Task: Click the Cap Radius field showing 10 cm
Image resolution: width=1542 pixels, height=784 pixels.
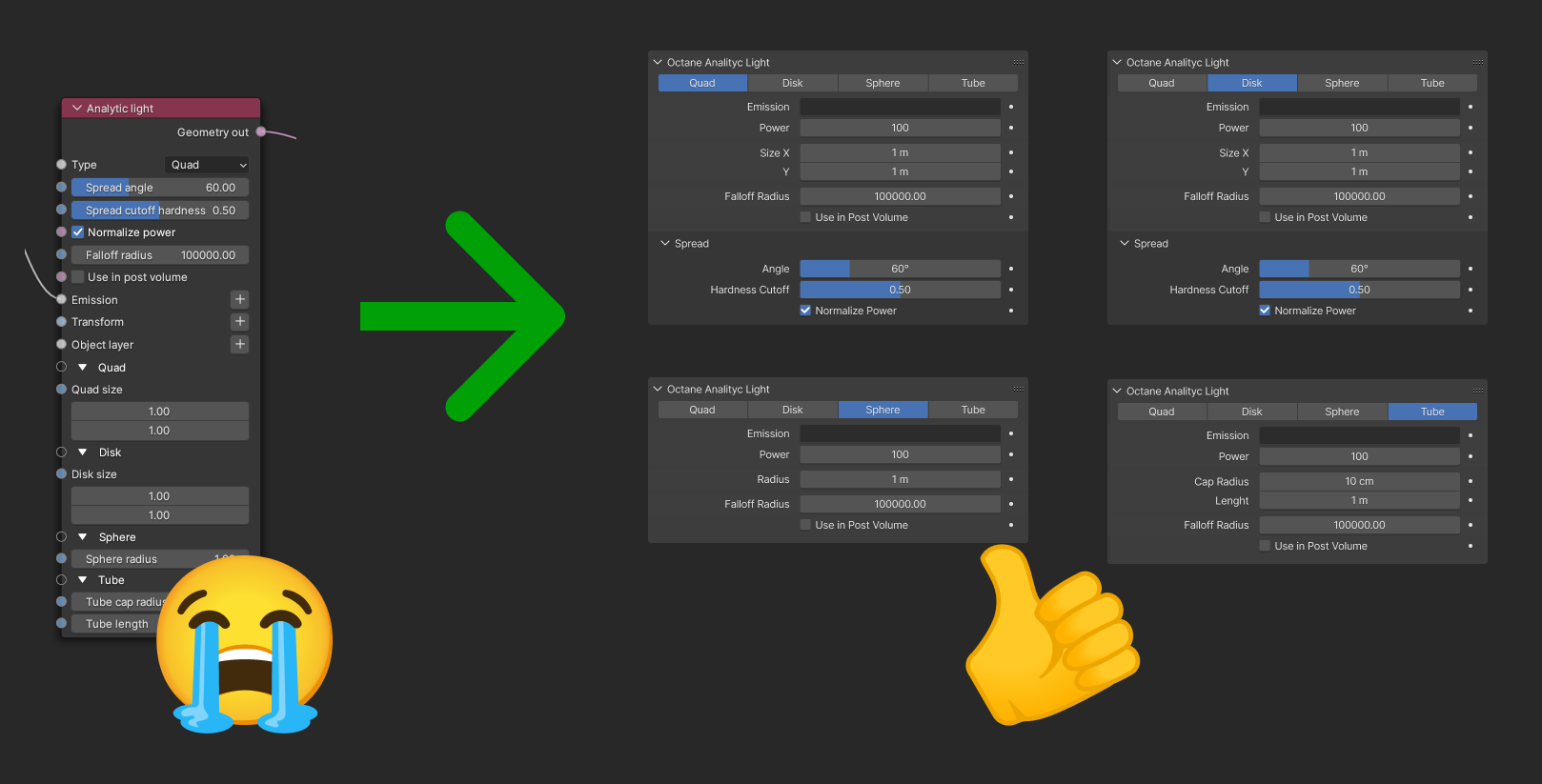Action: [1360, 481]
